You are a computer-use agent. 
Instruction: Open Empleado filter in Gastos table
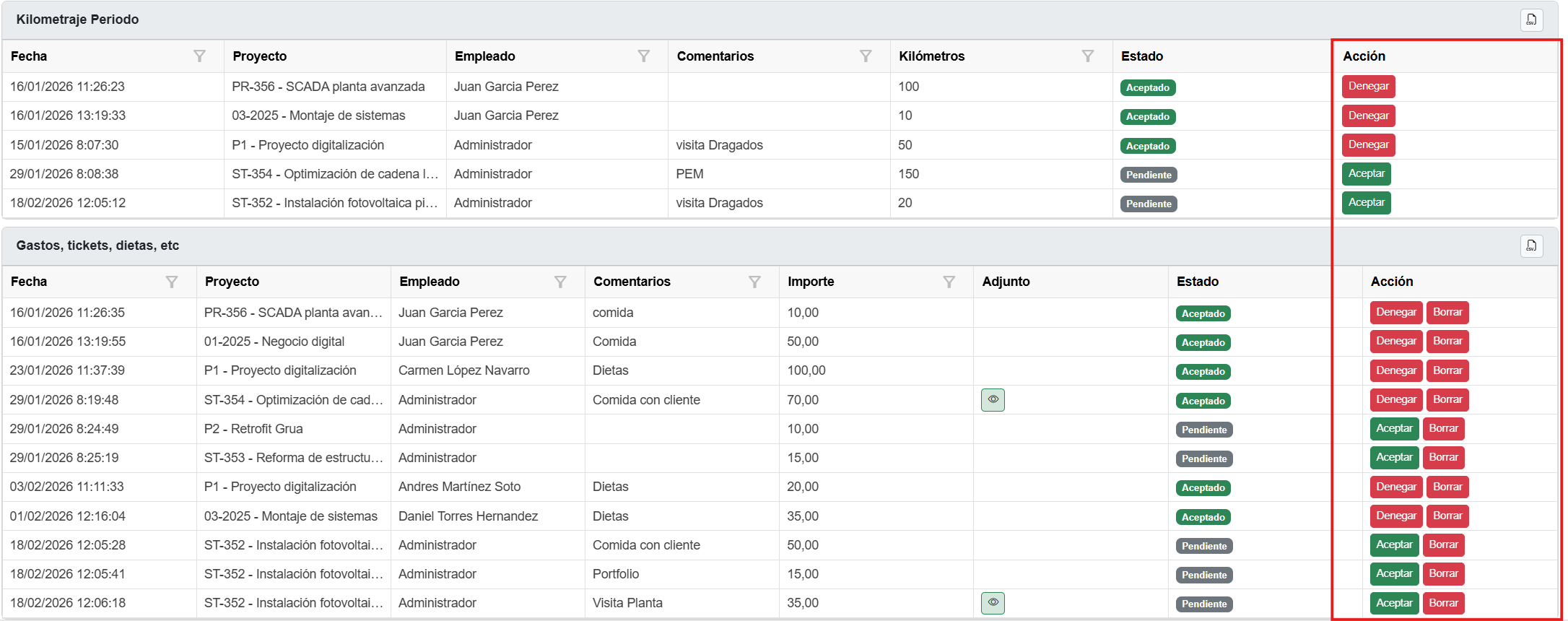point(560,282)
